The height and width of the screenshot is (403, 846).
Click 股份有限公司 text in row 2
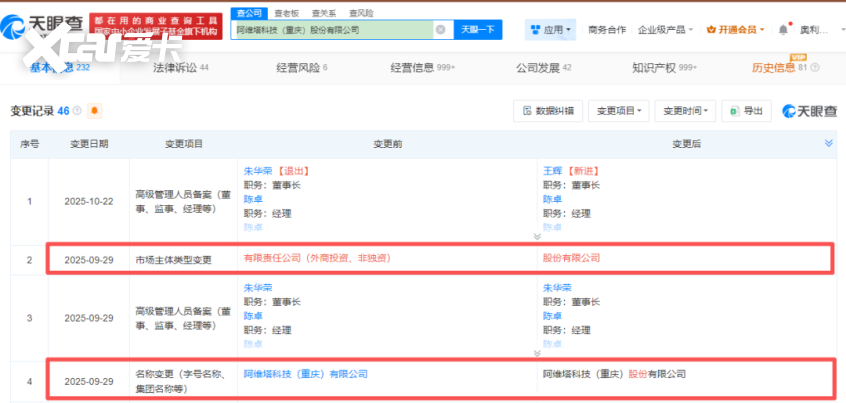[571, 258]
